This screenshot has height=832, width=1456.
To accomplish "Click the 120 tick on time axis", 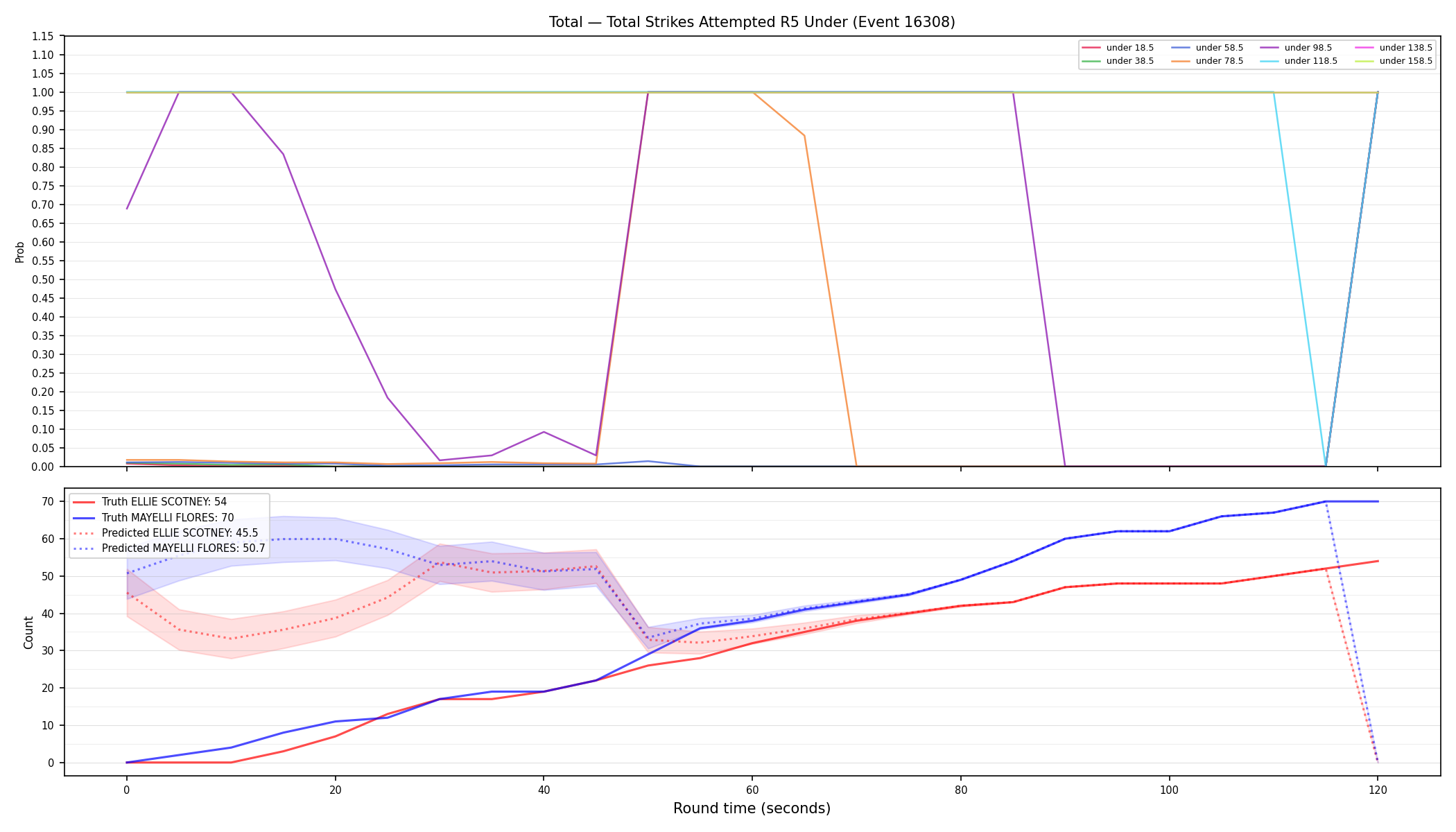I will coord(1378,790).
